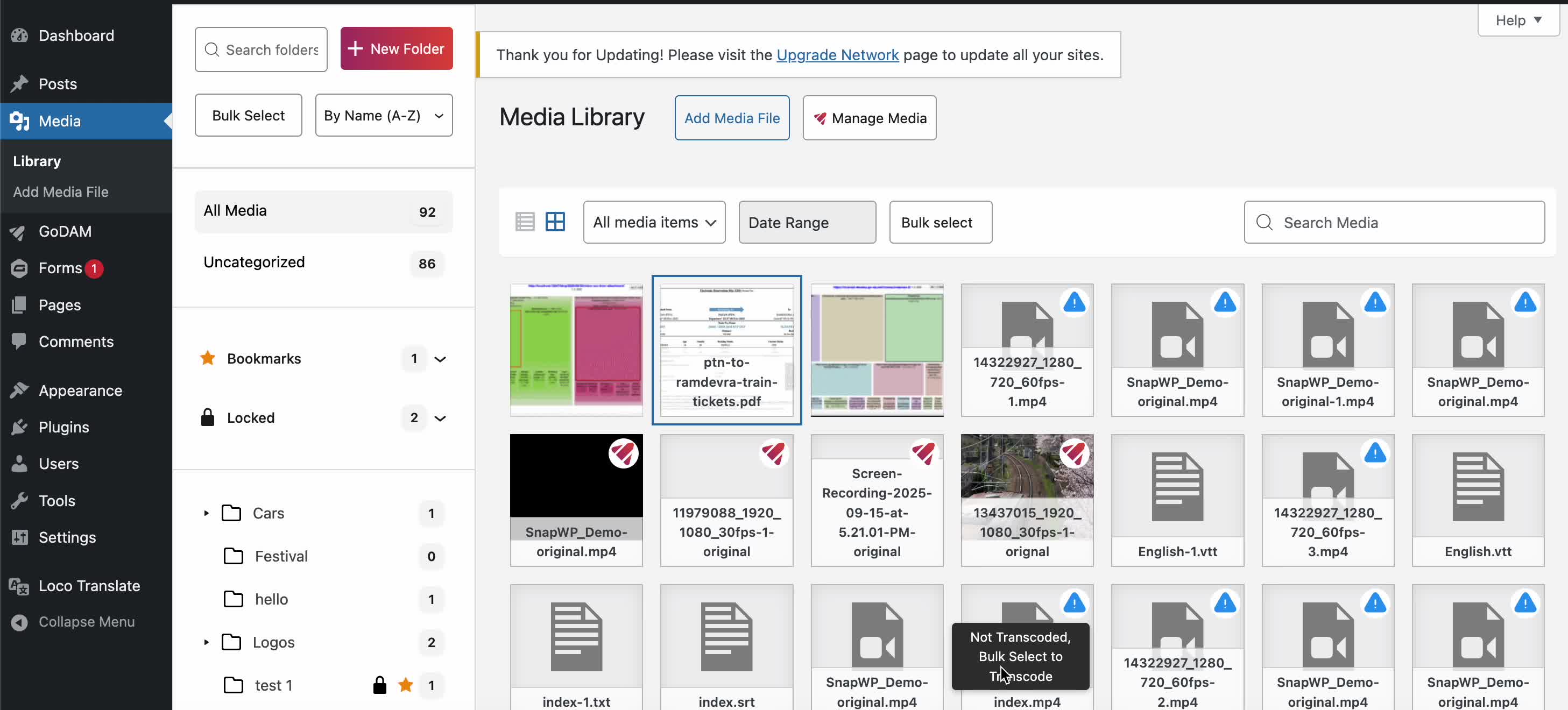Click orange star on test 1 folder
This screenshot has height=710, width=1568.
point(405,685)
